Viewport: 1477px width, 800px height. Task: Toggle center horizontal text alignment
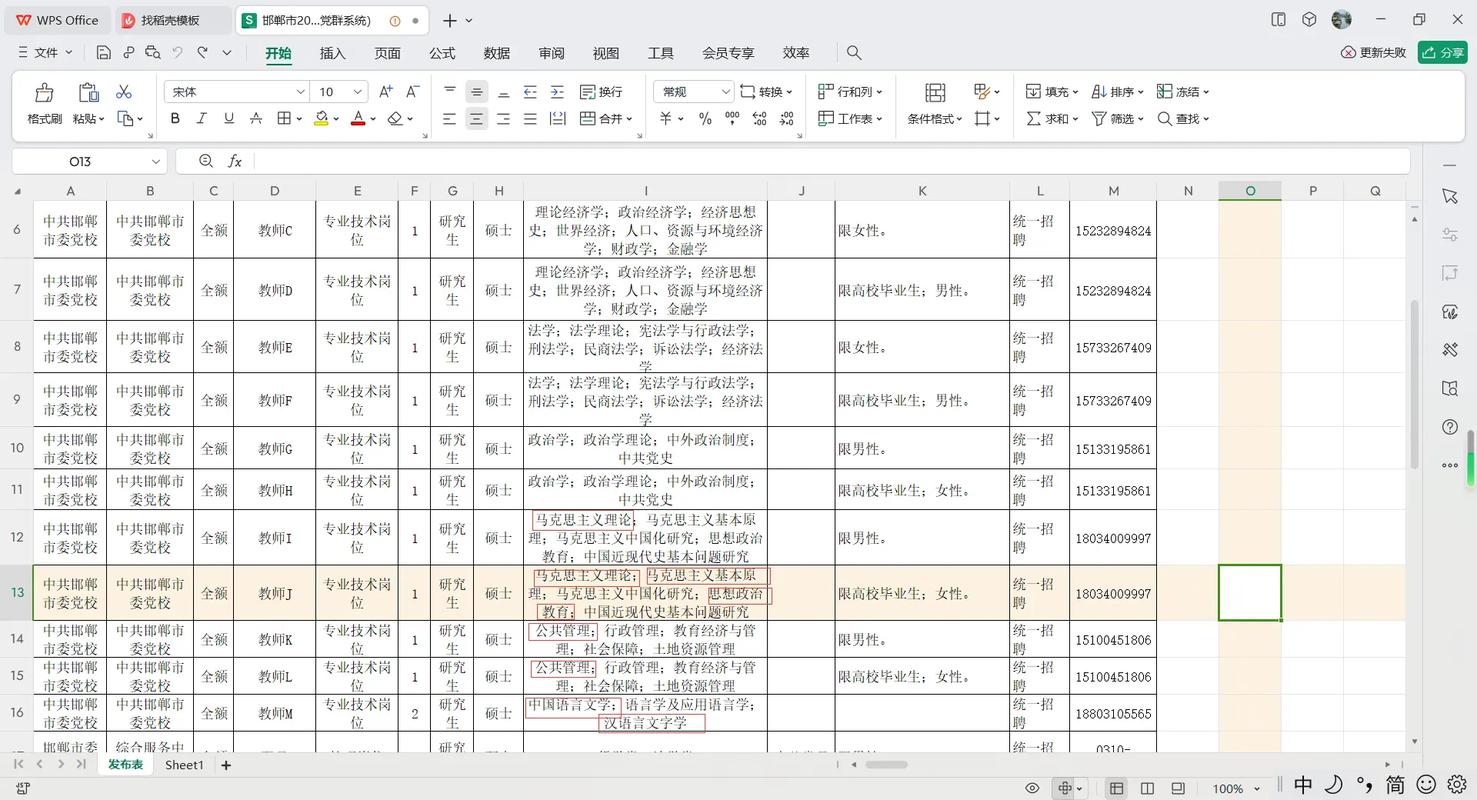[x=477, y=119]
